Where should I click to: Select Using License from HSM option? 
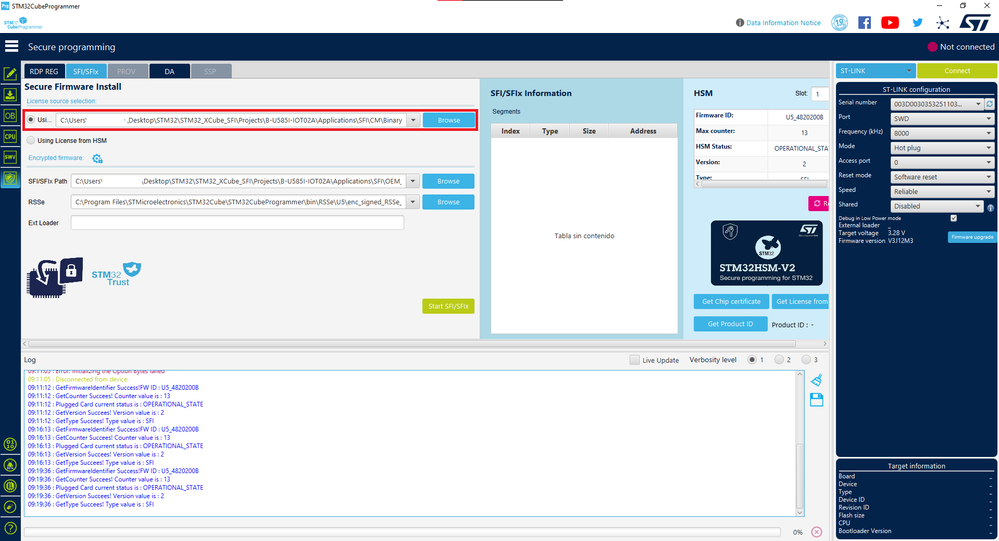(x=31, y=140)
